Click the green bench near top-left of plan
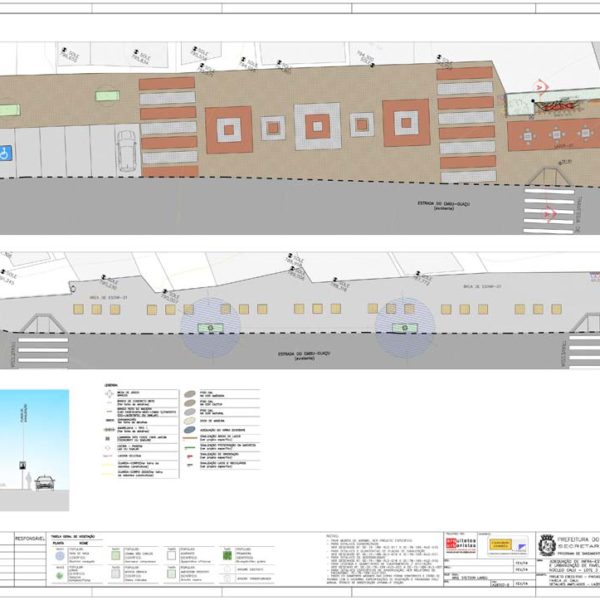Screen dimensions: 600x600 (107, 95)
